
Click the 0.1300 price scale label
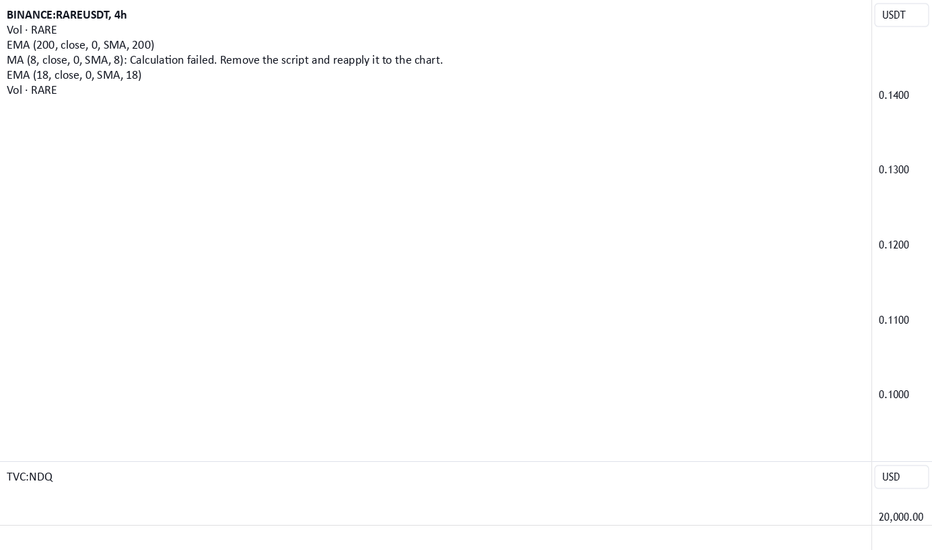pyautogui.click(x=893, y=169)
